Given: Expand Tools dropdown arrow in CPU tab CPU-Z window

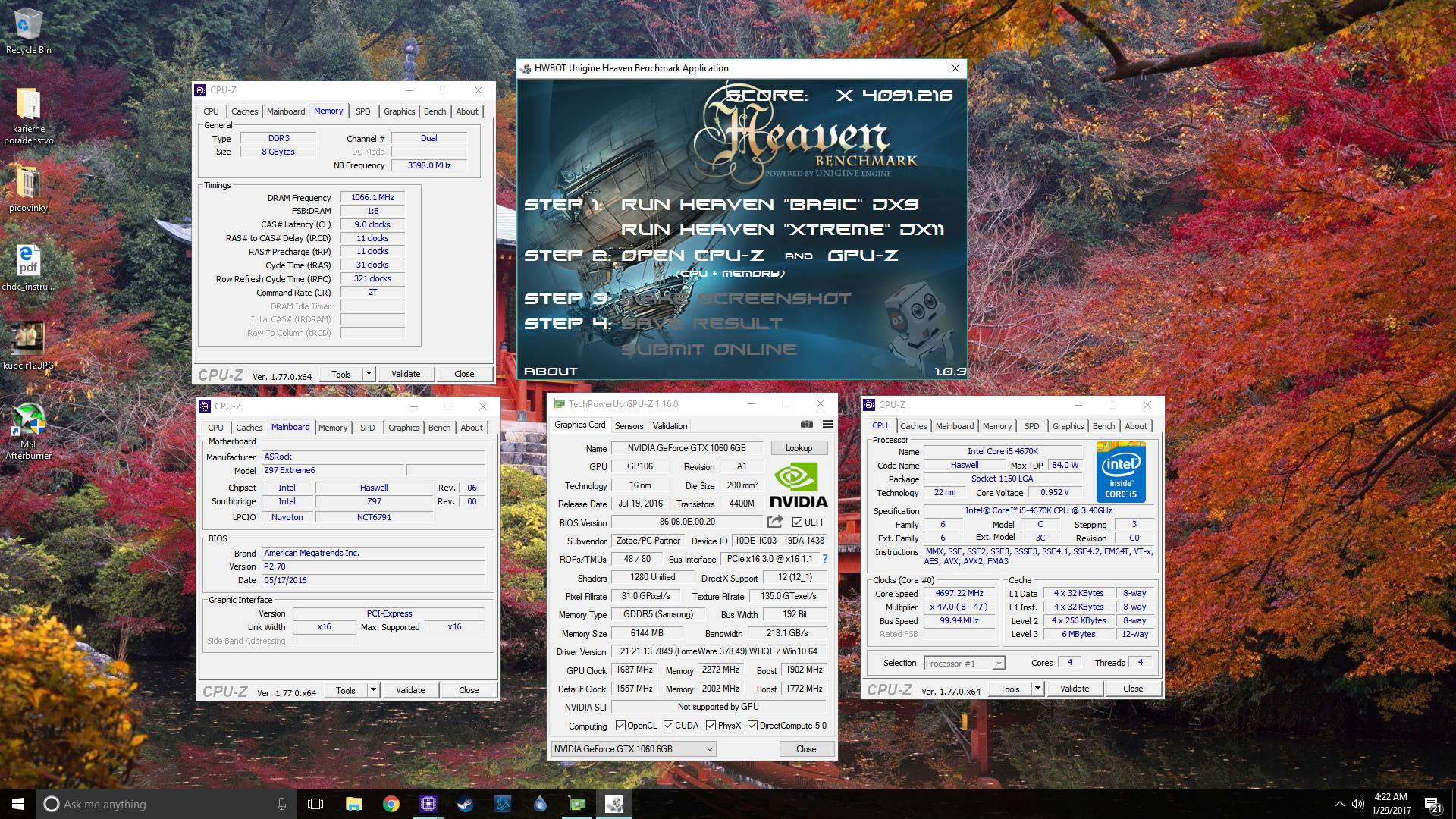Looking at the screenshot, I should pos(1037,689).
